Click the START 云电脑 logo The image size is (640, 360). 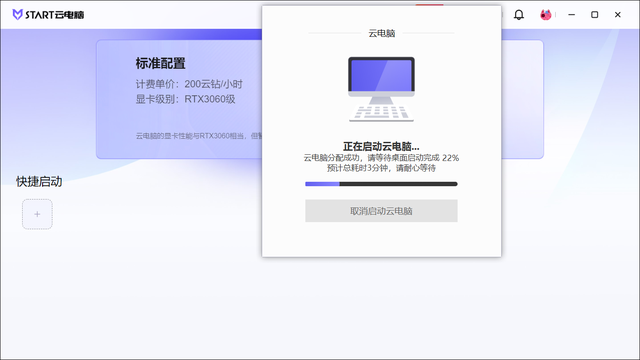[x=48, y=15]
